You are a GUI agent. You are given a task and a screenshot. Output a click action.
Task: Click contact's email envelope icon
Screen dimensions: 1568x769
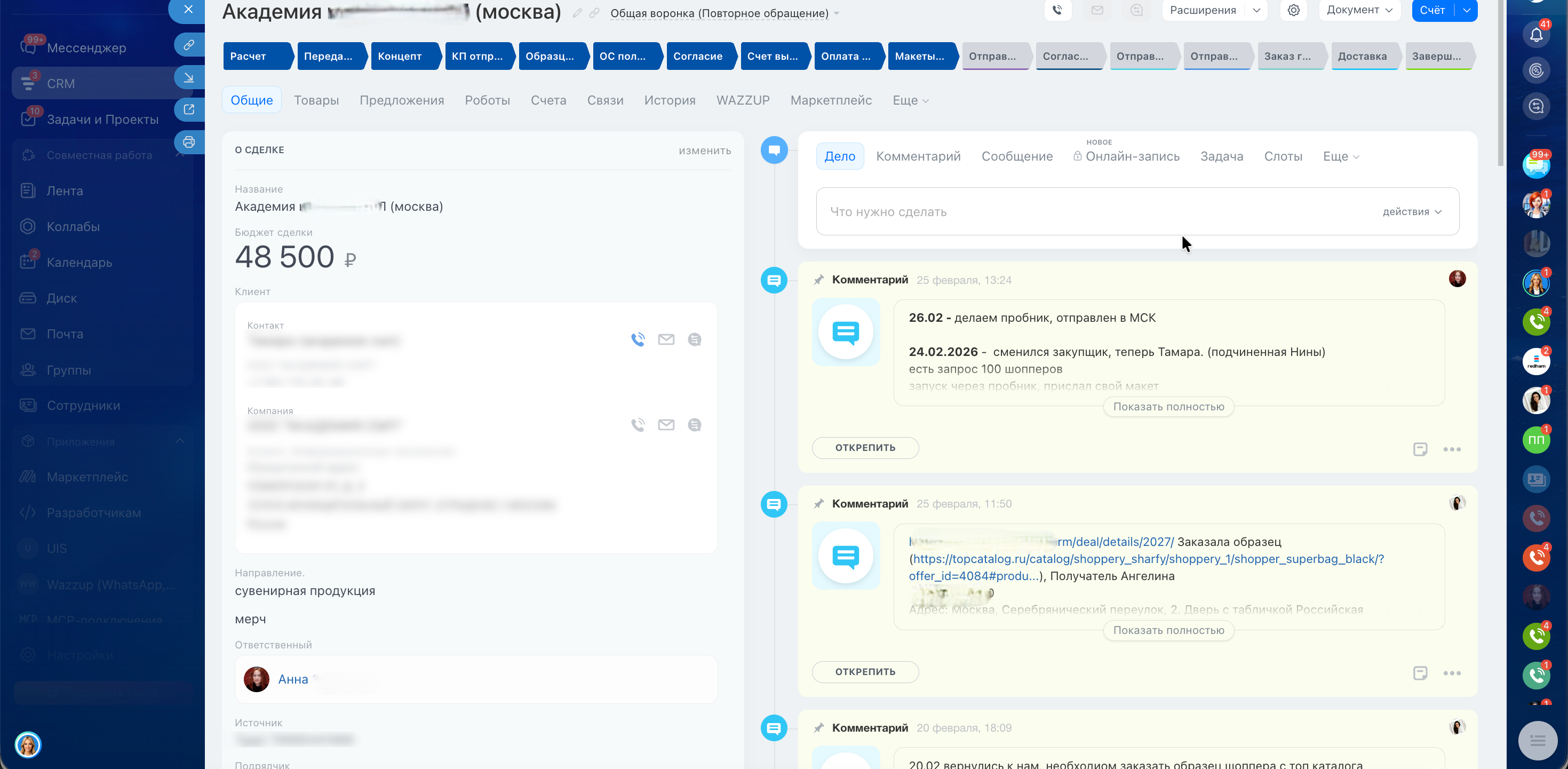click(666, 340)
